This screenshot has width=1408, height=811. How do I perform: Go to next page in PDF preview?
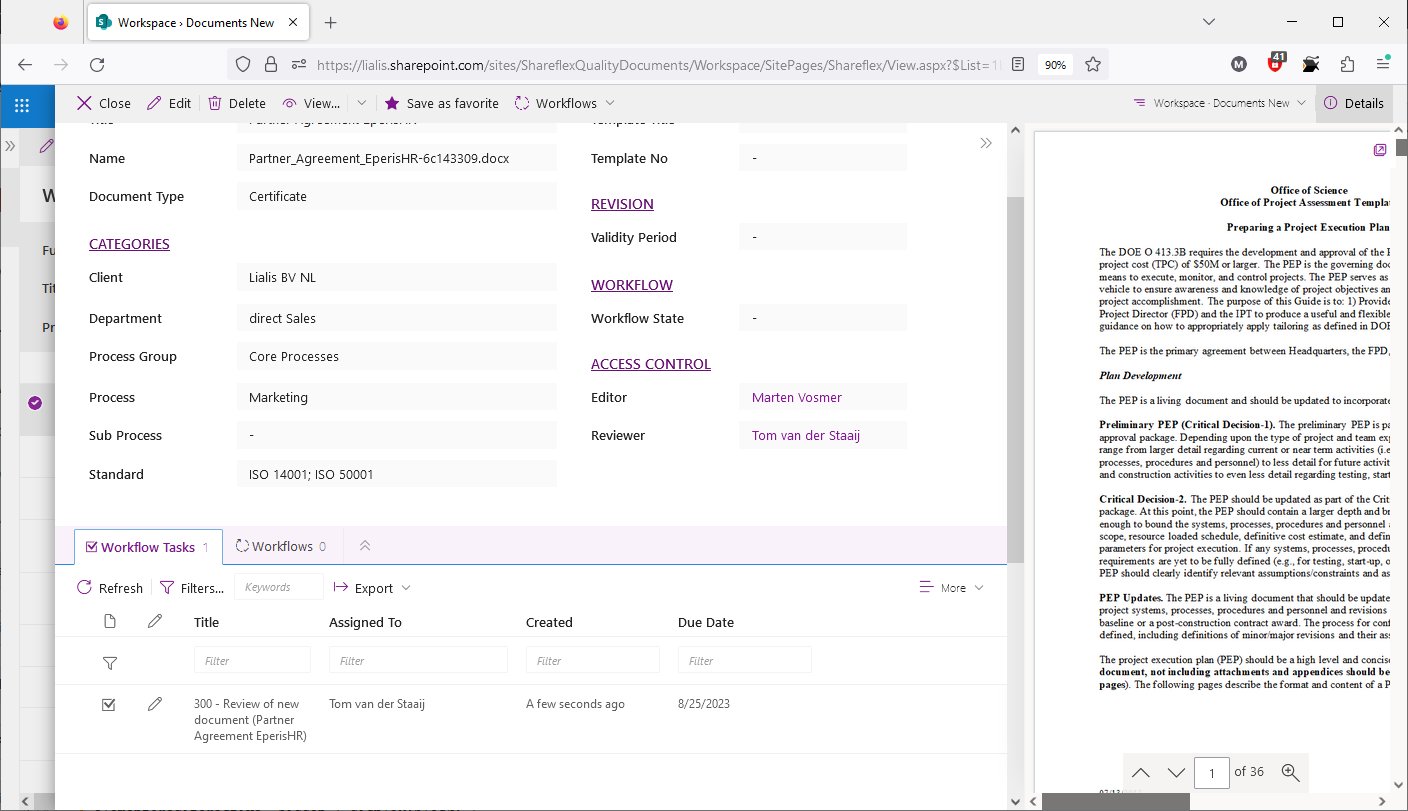coord(1176,772)
